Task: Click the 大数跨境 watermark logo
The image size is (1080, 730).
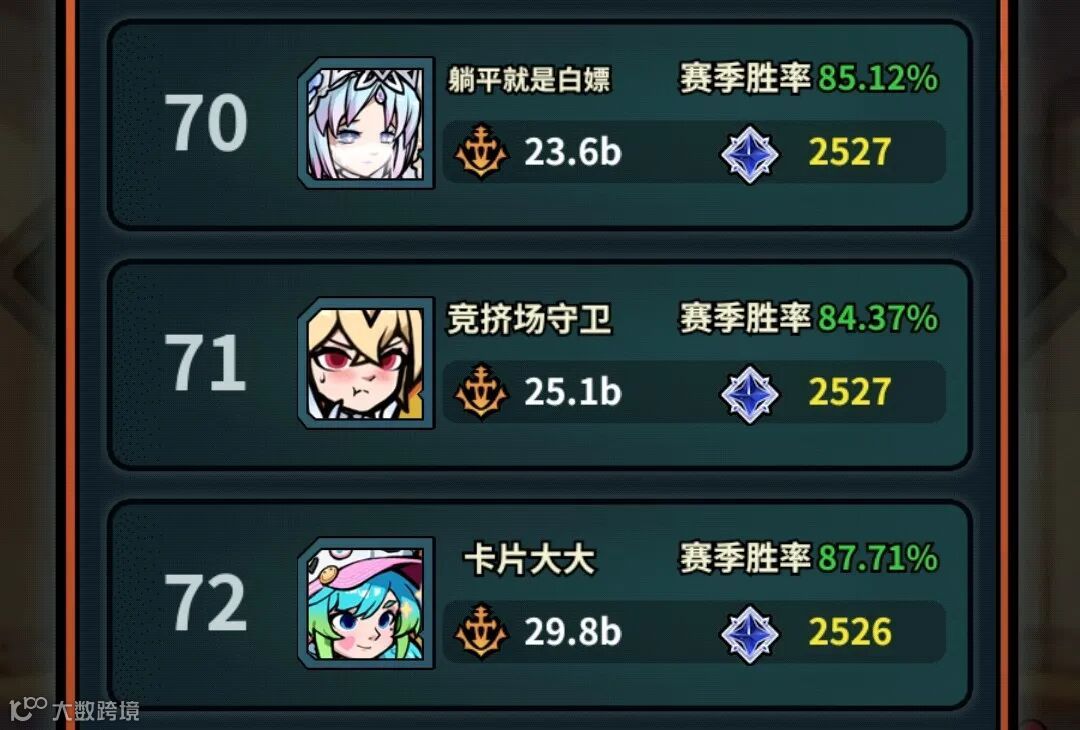Action: click(x=74, y=709)
